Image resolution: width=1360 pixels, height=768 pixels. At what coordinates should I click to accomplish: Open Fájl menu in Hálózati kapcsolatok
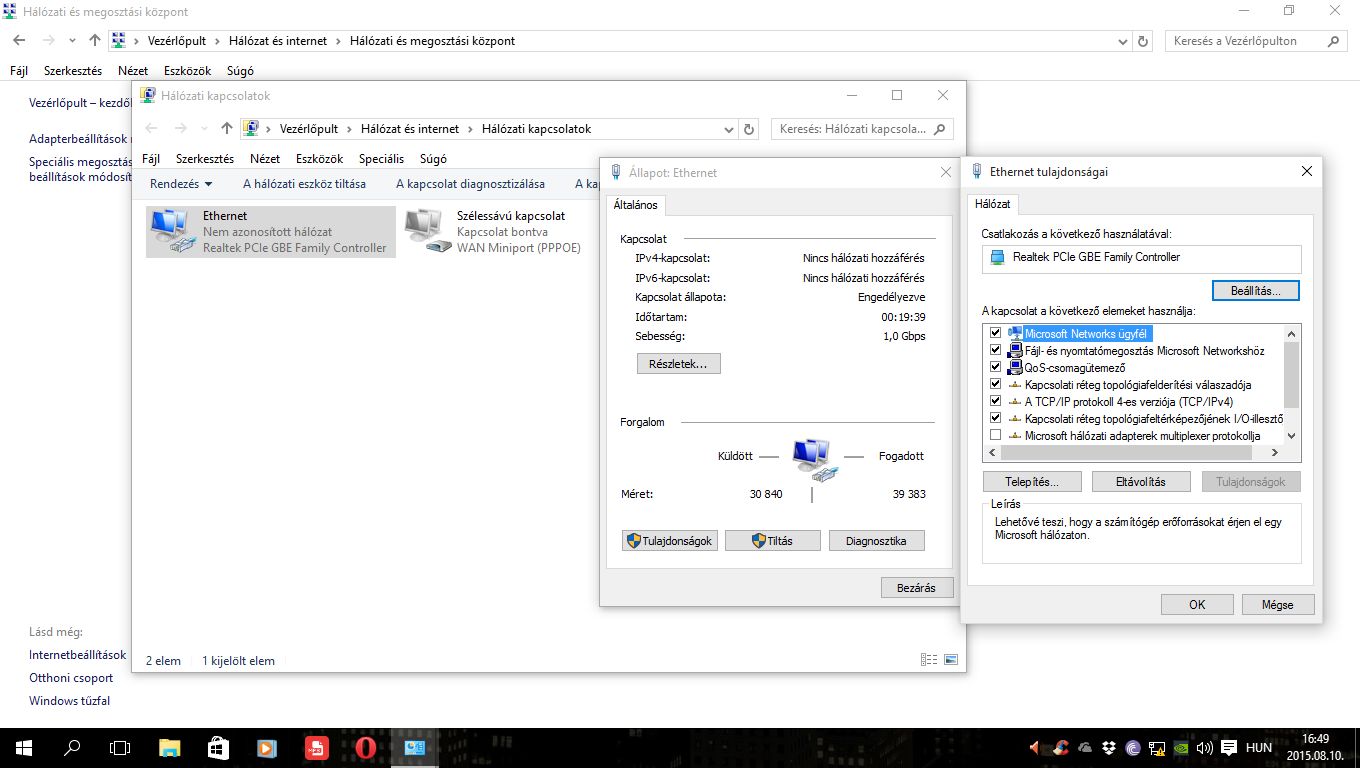coord(151,159)
